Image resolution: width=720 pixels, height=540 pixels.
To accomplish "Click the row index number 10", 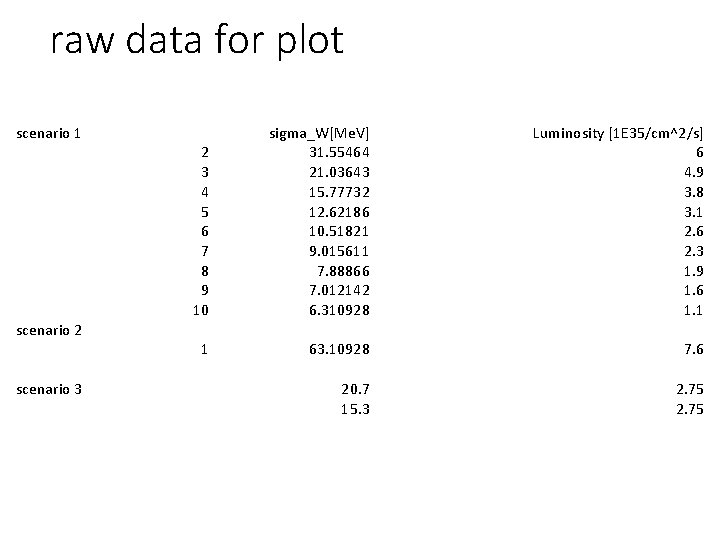I will click(201, 310).
